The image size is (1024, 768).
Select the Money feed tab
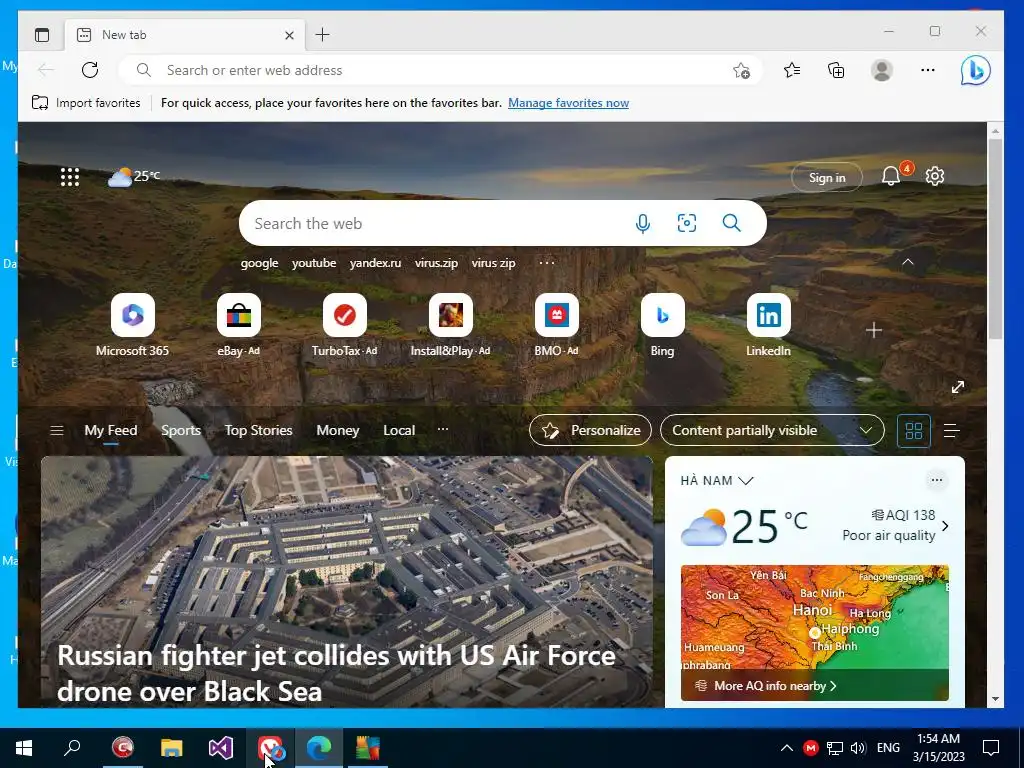coord(338,430)
